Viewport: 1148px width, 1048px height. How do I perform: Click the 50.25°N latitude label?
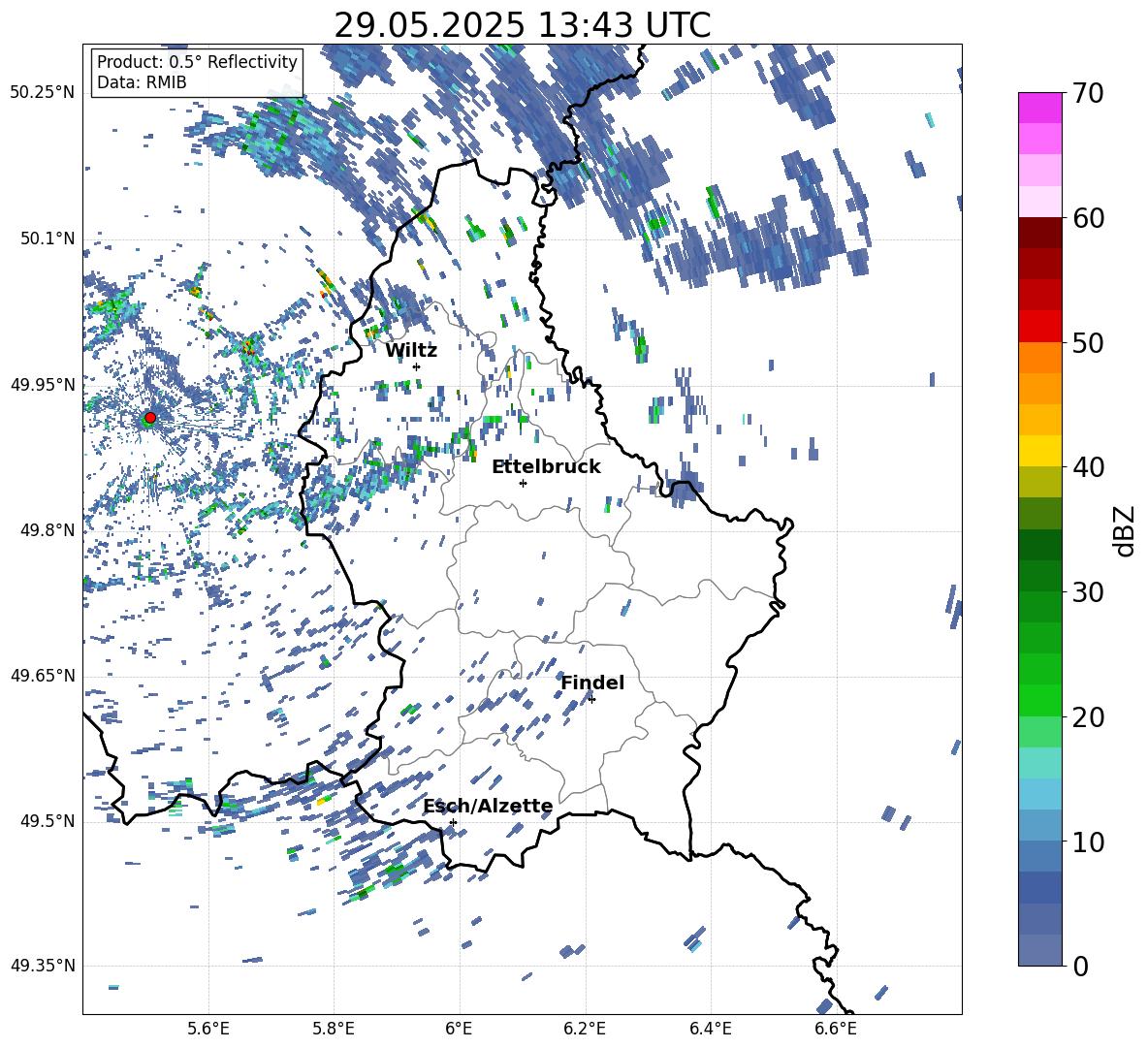[43, 93]
